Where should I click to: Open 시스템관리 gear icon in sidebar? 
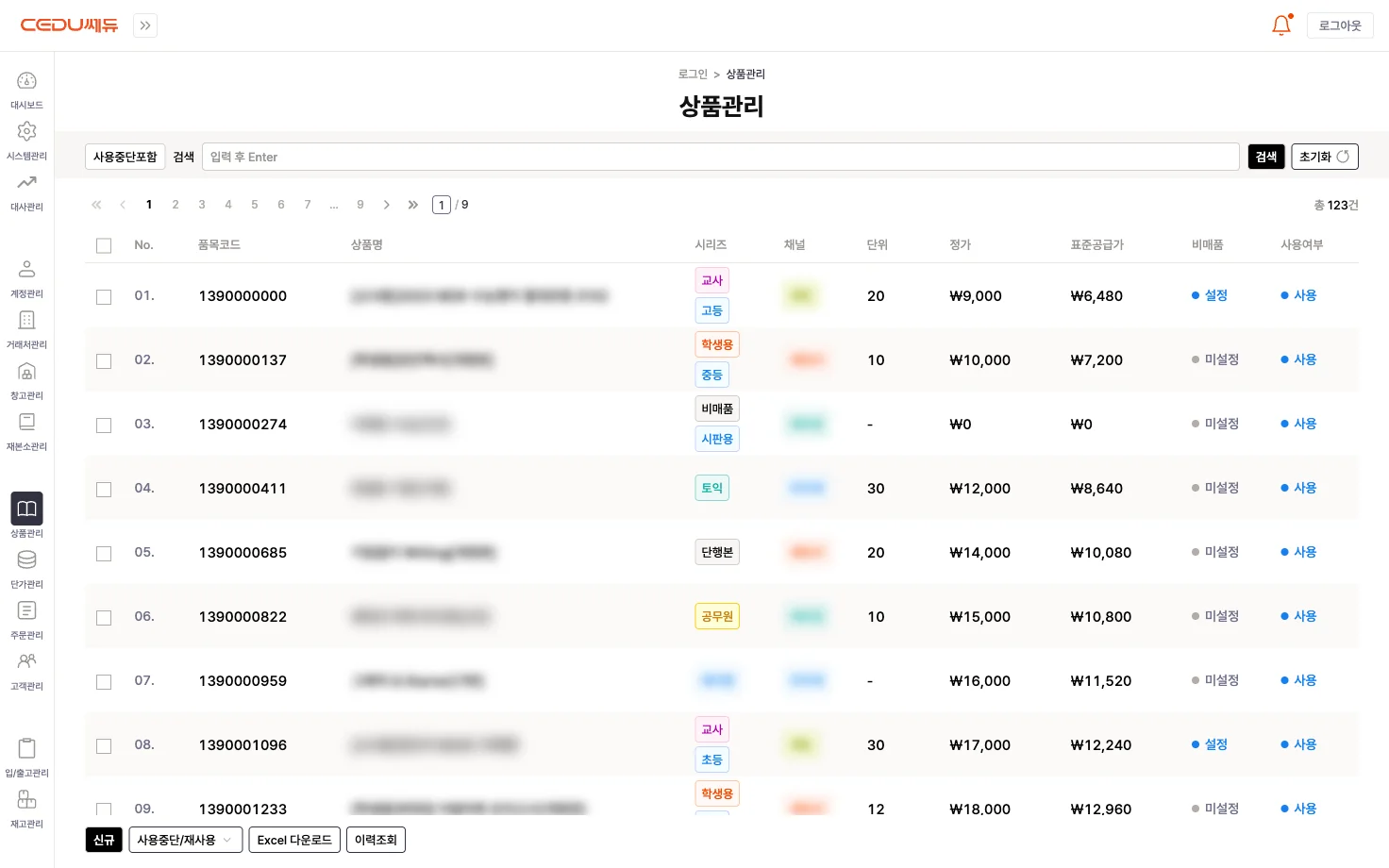click(x=26, y=131)
